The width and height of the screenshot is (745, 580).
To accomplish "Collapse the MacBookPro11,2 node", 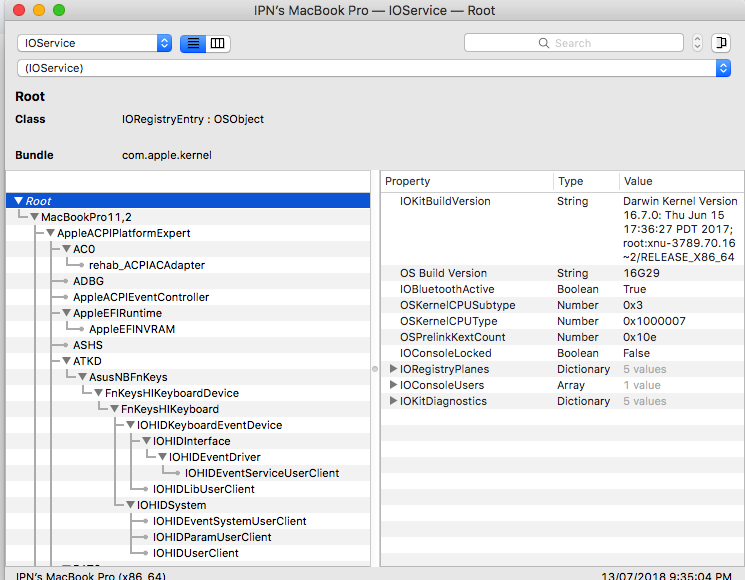I will point(34,217).
